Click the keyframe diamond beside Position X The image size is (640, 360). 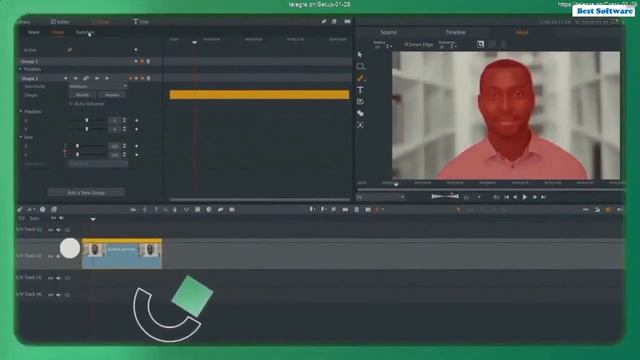(136, 120)
